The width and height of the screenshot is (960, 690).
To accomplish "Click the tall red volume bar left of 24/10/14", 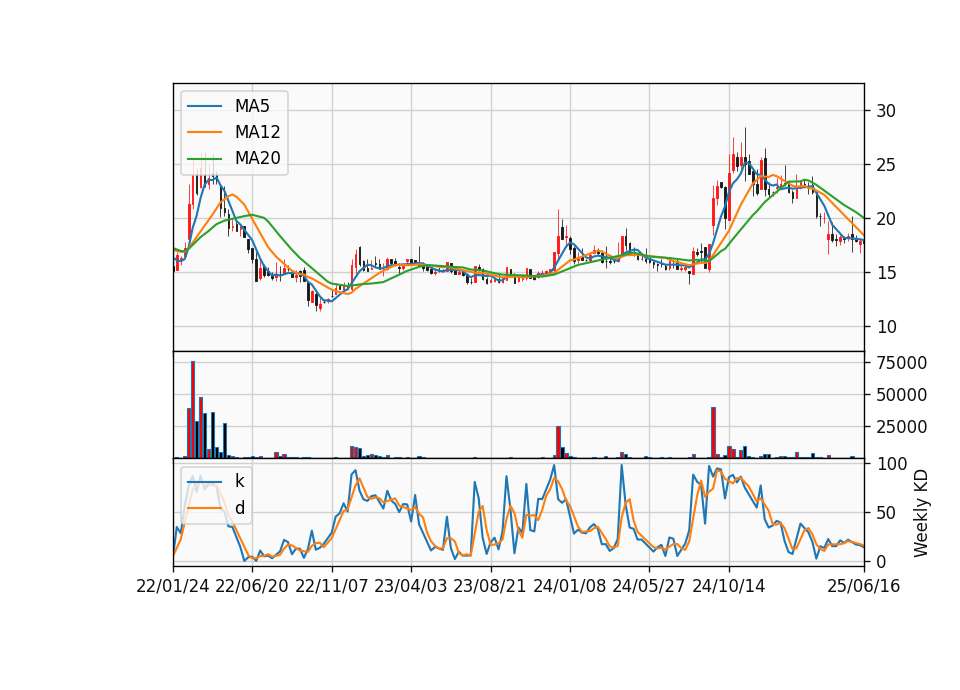I will point(713,432).
